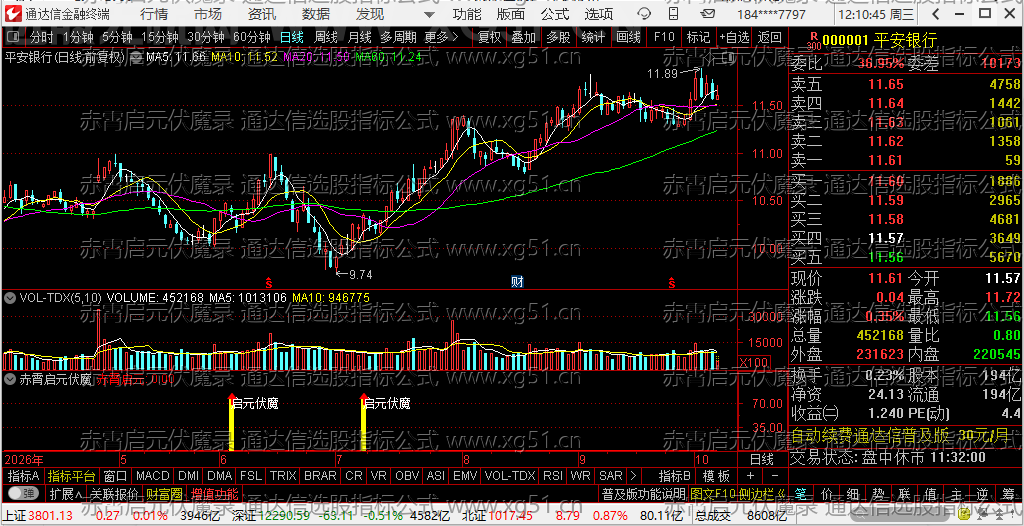Click the + zoom-in chart button

pos(750,476)
